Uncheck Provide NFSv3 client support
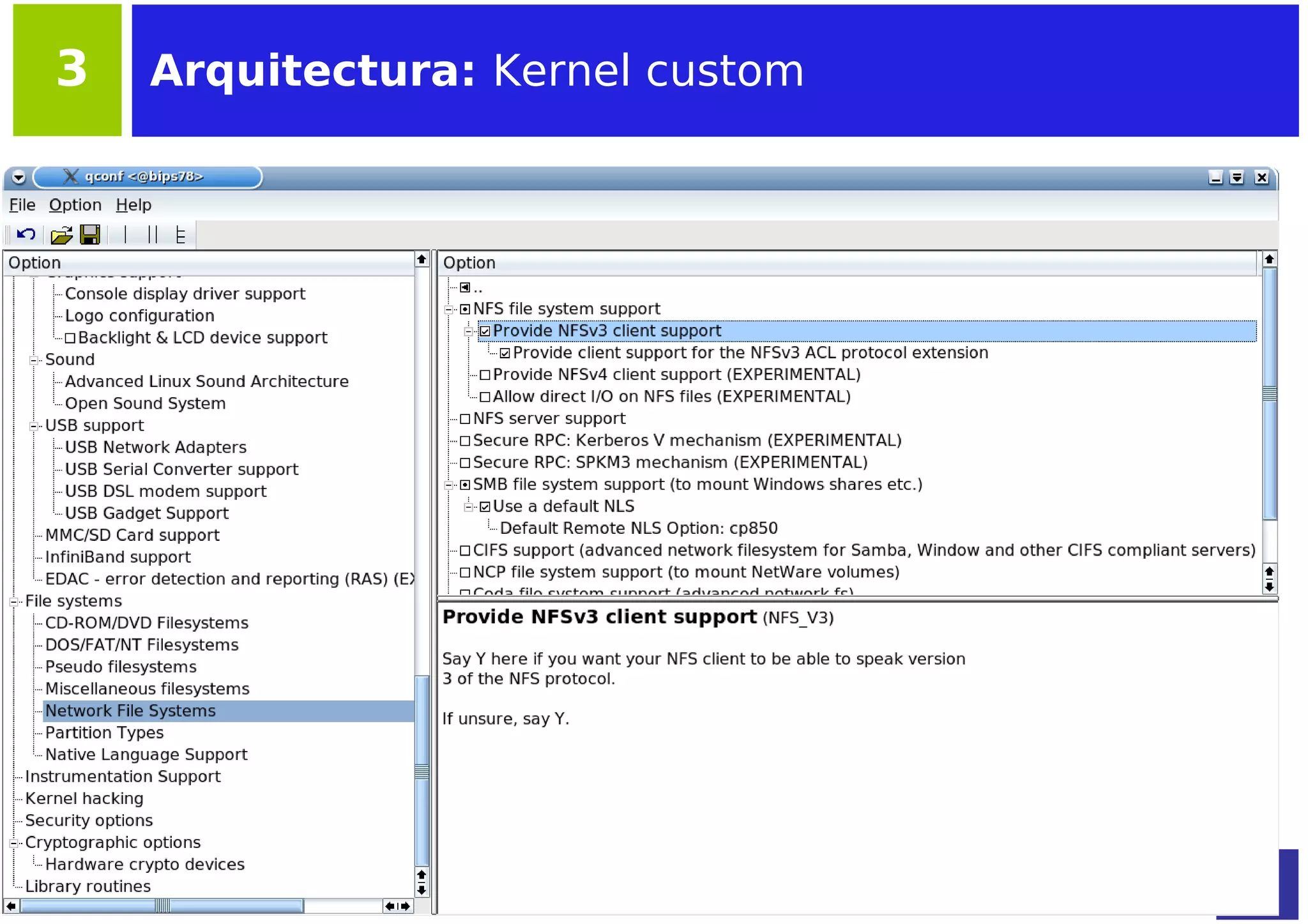The width and height of the screenshot is (1308, 924). (485, 331)
